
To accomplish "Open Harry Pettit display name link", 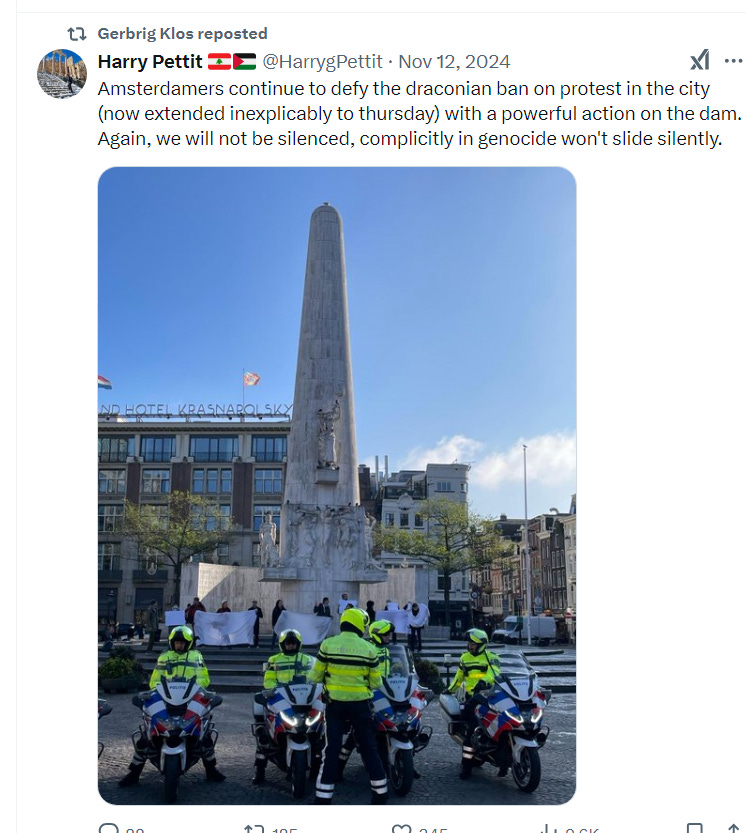I will pyautogui.click(x=150, y=62).
